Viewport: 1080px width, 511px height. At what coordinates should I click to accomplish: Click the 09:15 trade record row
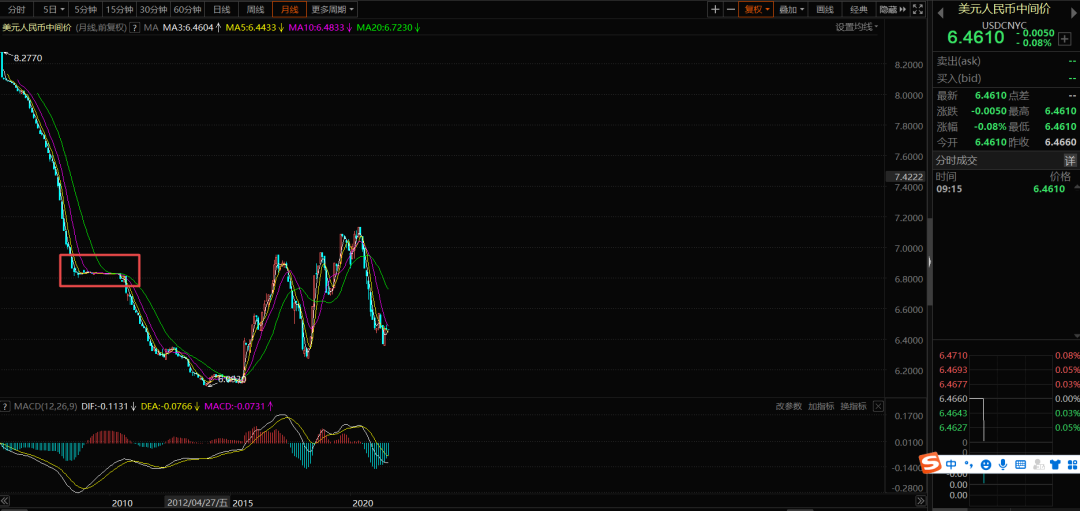click(1005, 189)
